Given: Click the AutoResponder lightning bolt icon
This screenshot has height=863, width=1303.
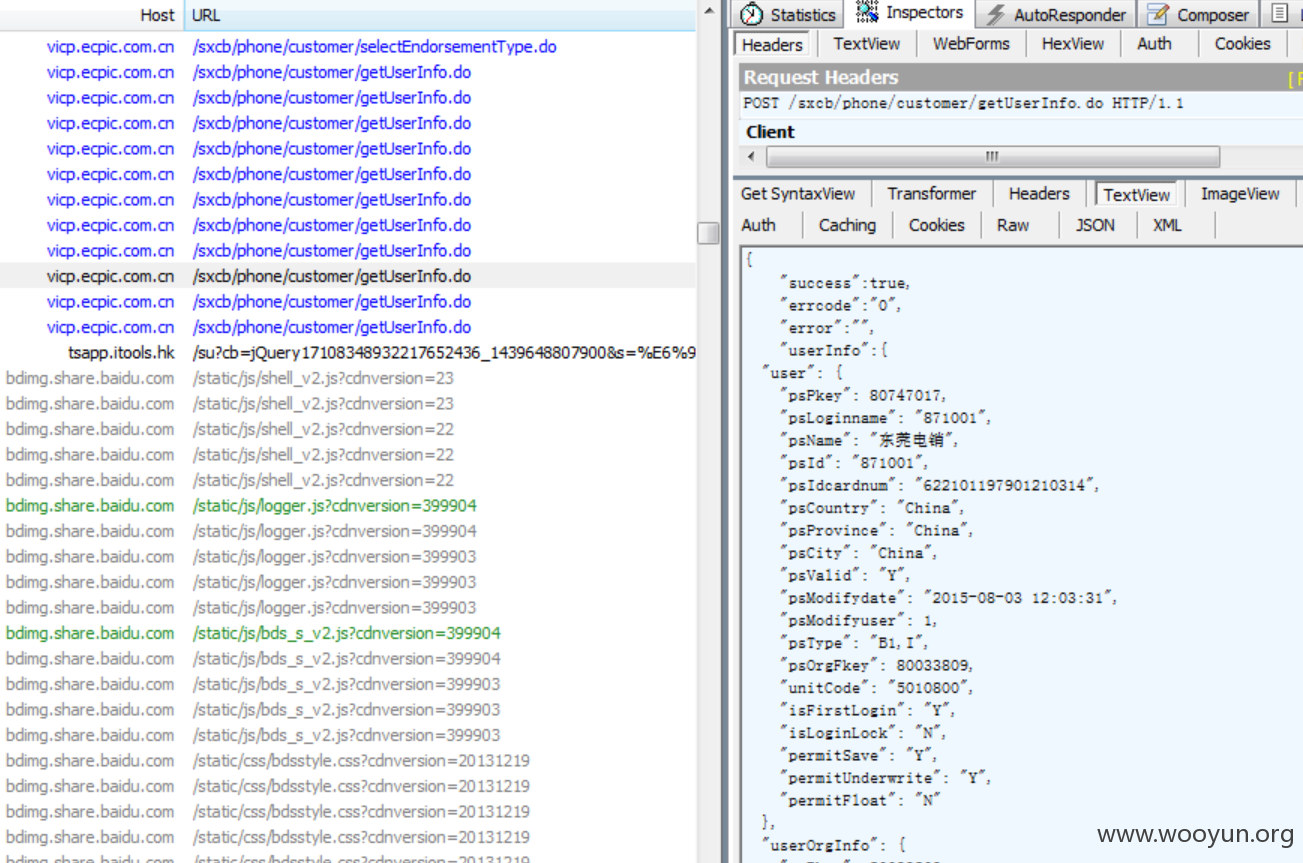Looking at the screenshot, I should (996, 15).
